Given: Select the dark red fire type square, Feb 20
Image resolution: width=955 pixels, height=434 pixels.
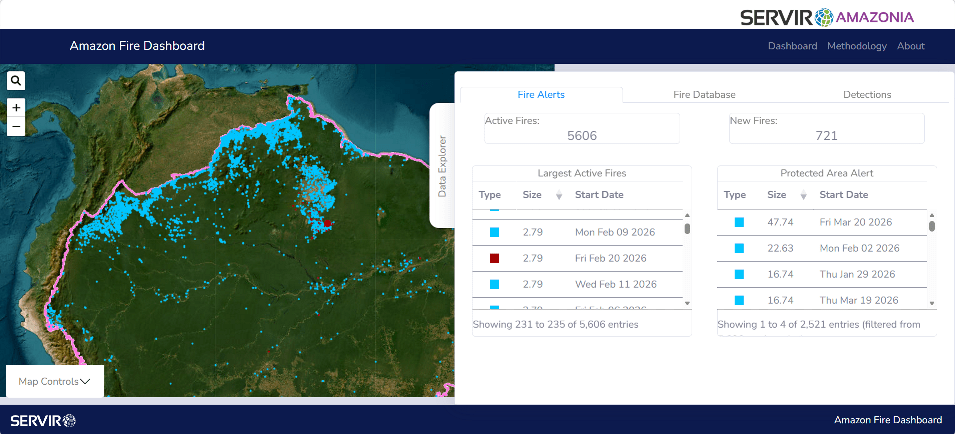Looking at the screenshot, I should (494, 258).
